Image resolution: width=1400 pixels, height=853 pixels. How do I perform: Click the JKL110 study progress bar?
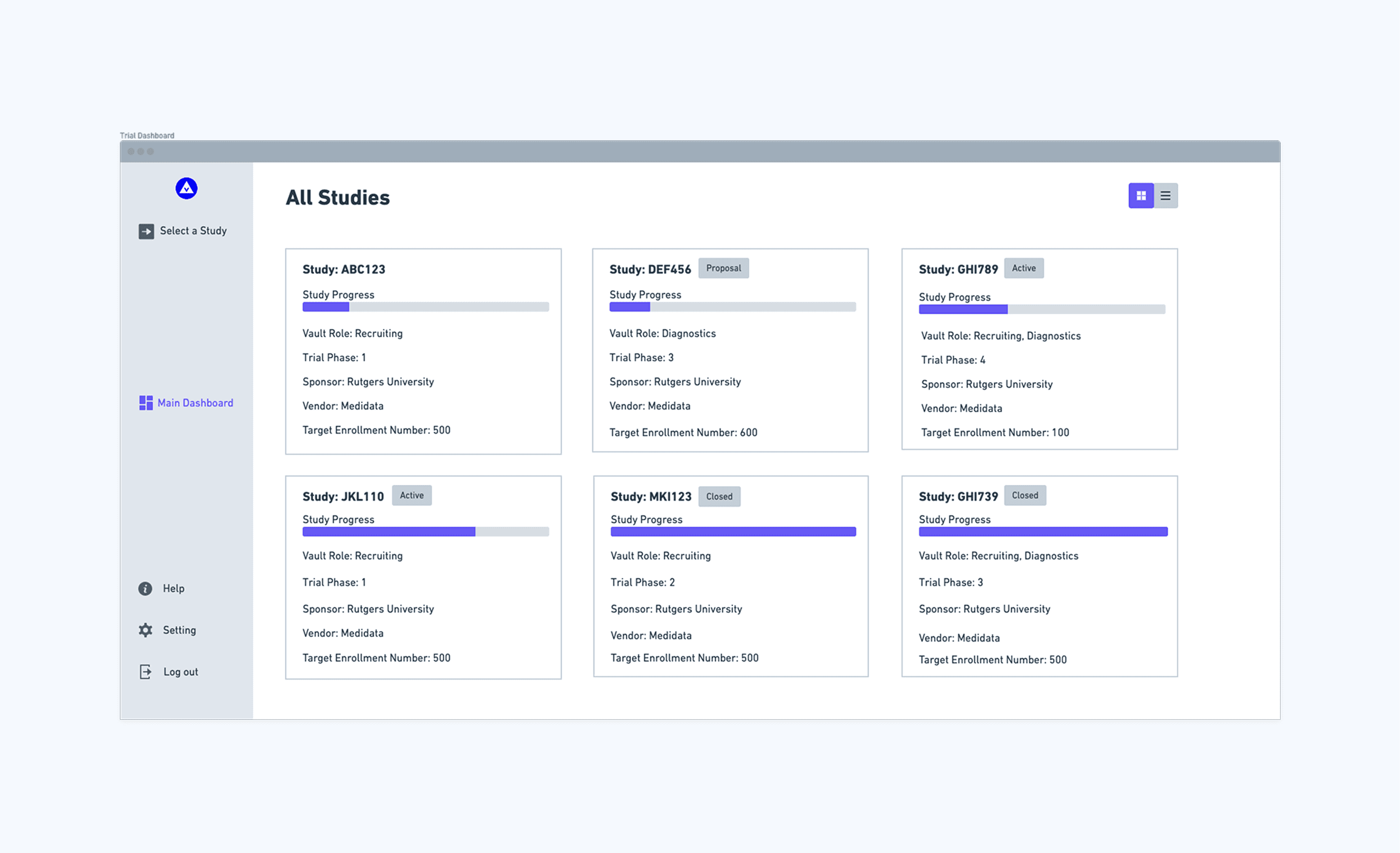coord(426,532)
